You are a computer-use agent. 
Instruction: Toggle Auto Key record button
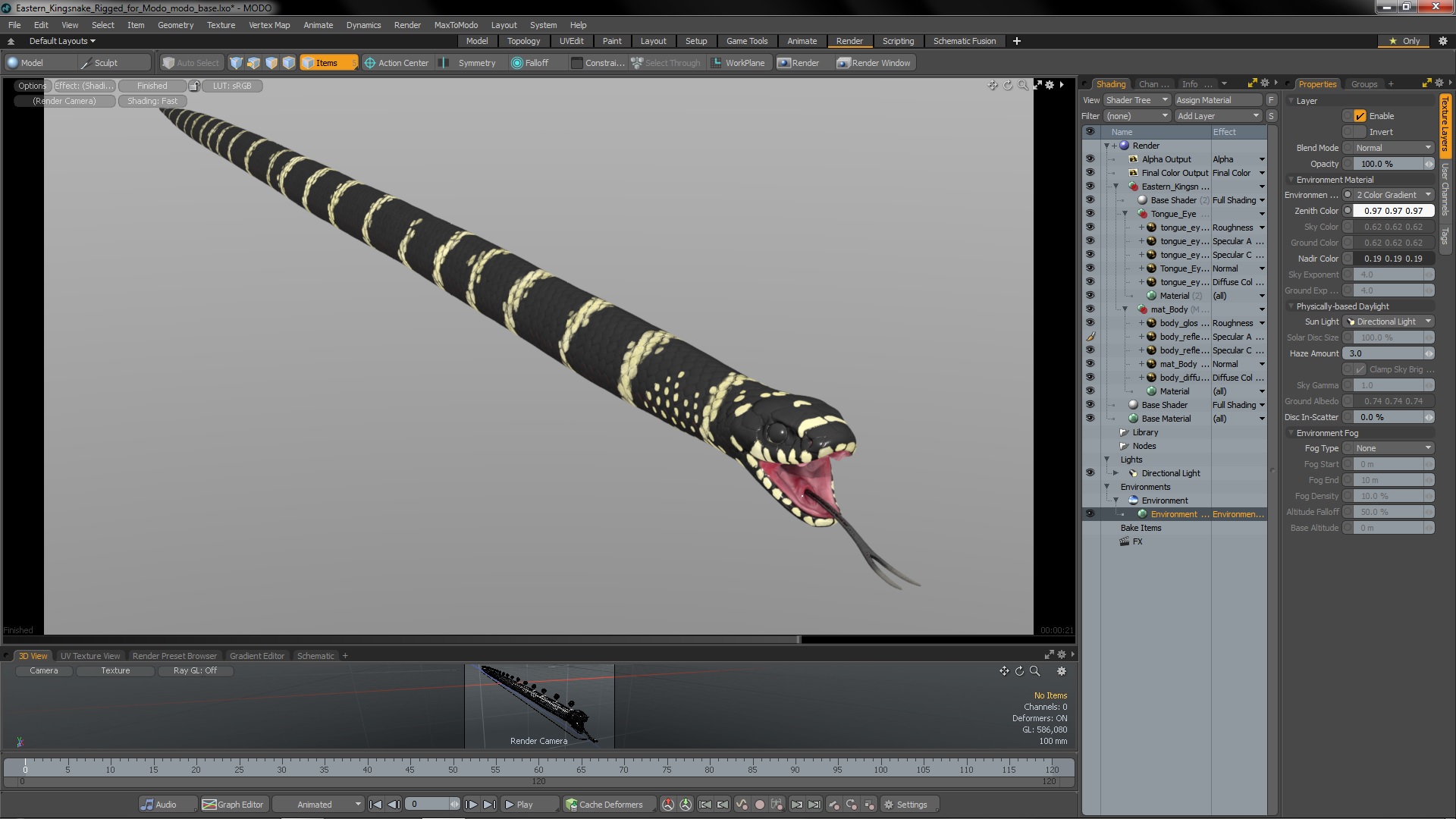click(x=759, y=805)
